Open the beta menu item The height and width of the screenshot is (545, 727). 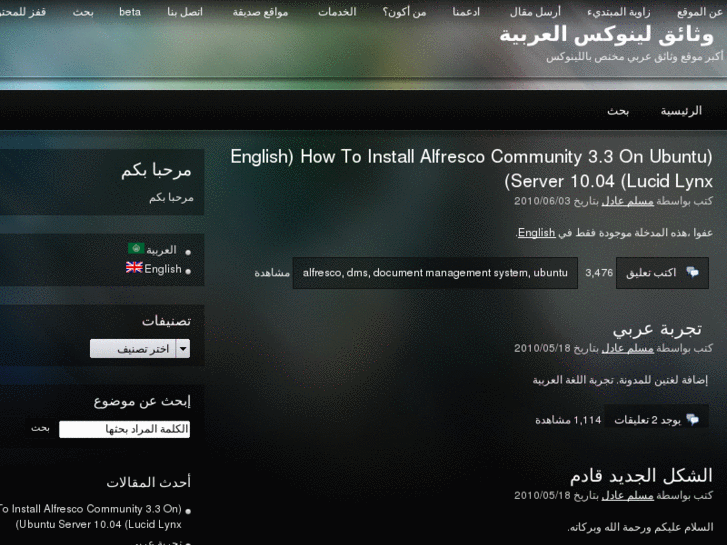(x=130, y=12)
